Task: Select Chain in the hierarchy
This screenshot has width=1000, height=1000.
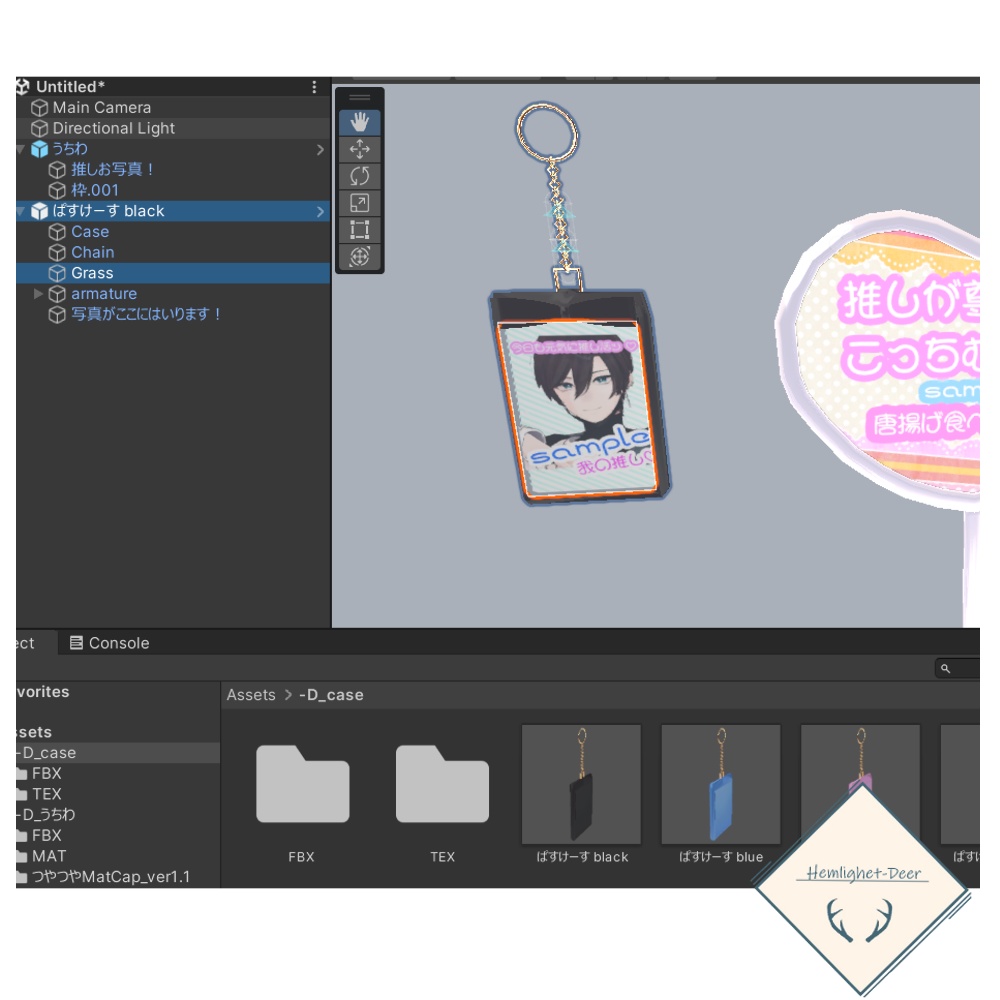Action: pos(172,253)
